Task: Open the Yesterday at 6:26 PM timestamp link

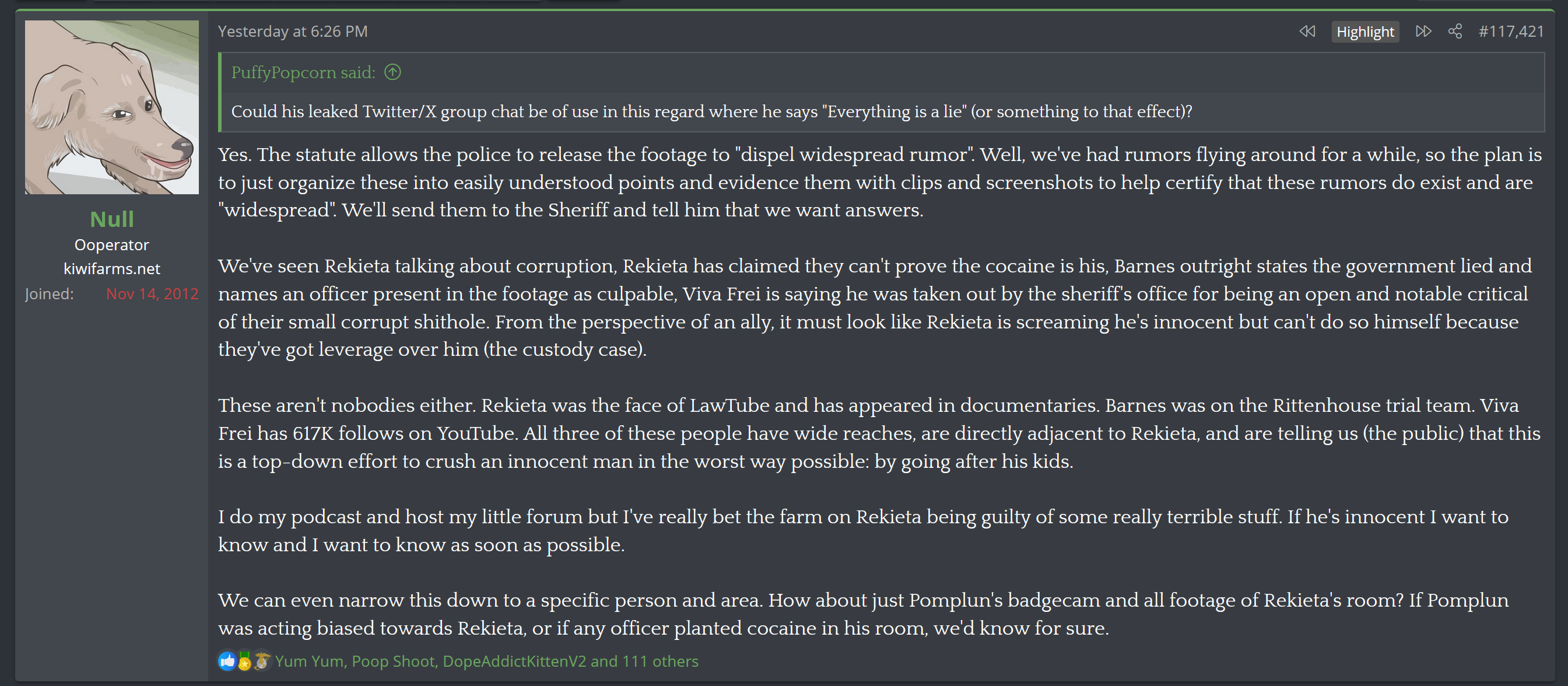Action: pyautogui.click(x=293, y=31)
